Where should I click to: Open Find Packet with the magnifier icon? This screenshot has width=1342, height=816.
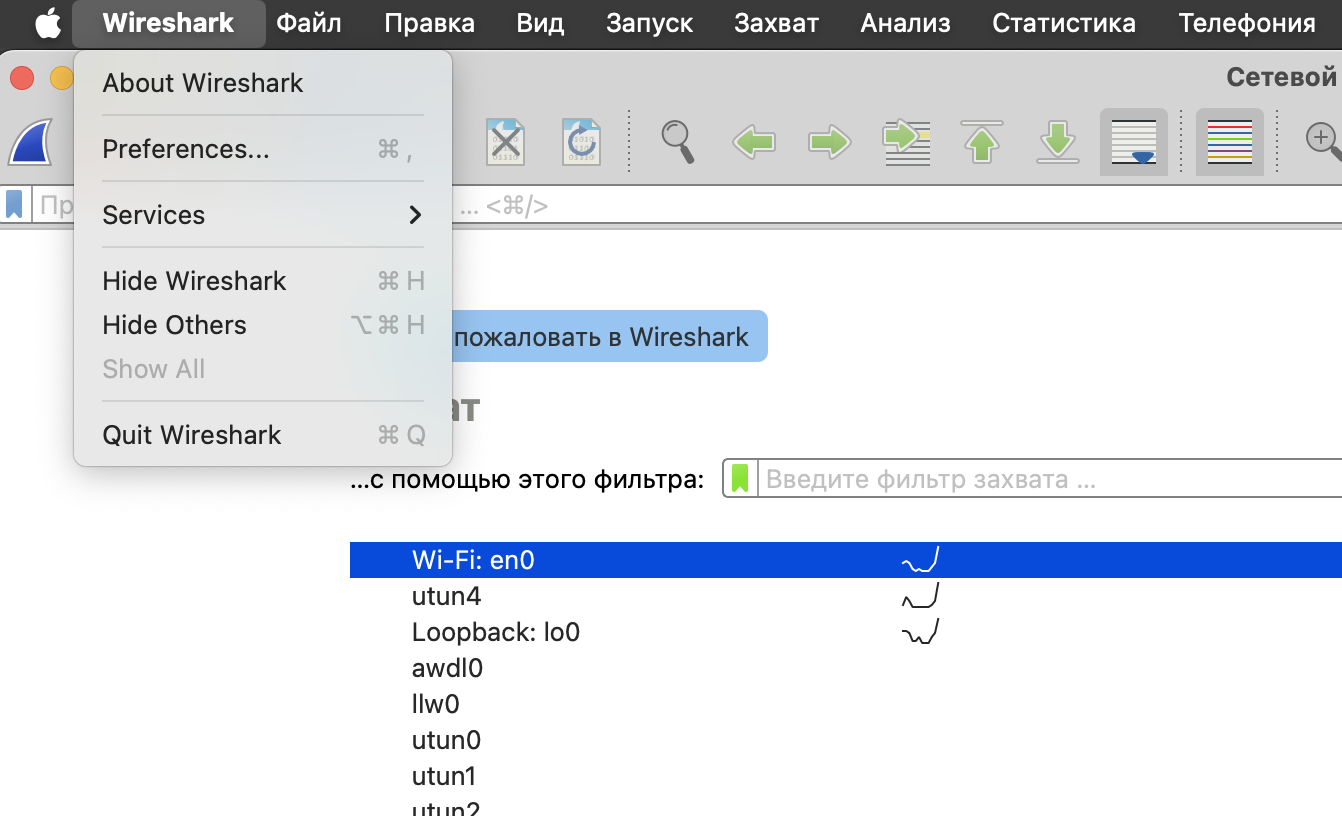tap(679, 142)
